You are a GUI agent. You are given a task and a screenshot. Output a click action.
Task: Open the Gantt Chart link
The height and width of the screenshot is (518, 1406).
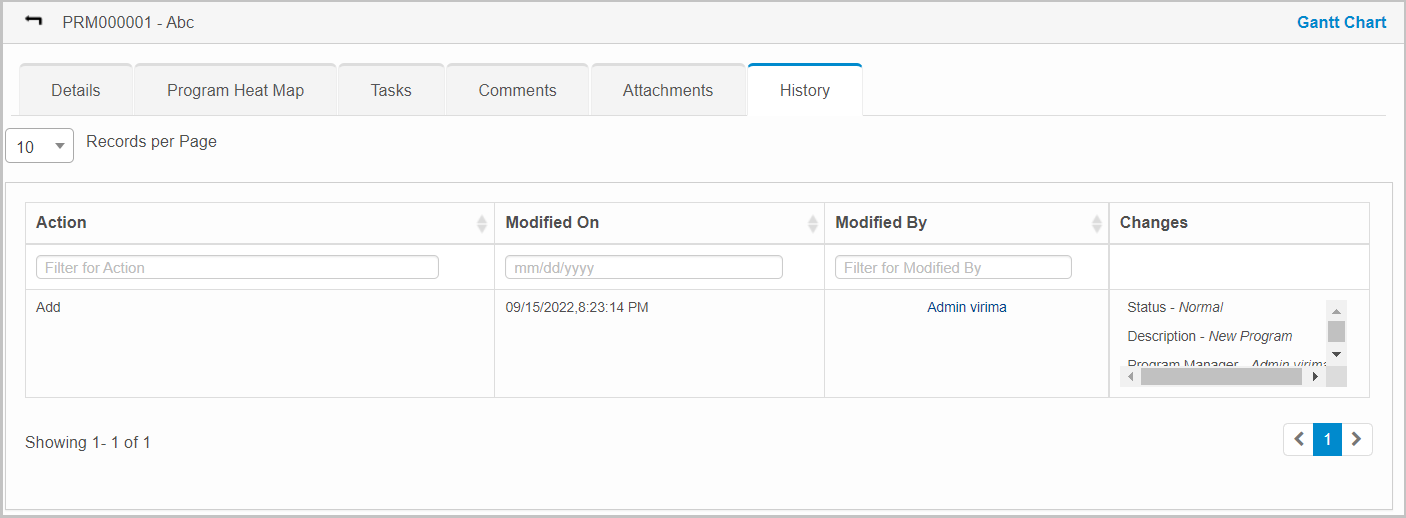point(1341,22)
